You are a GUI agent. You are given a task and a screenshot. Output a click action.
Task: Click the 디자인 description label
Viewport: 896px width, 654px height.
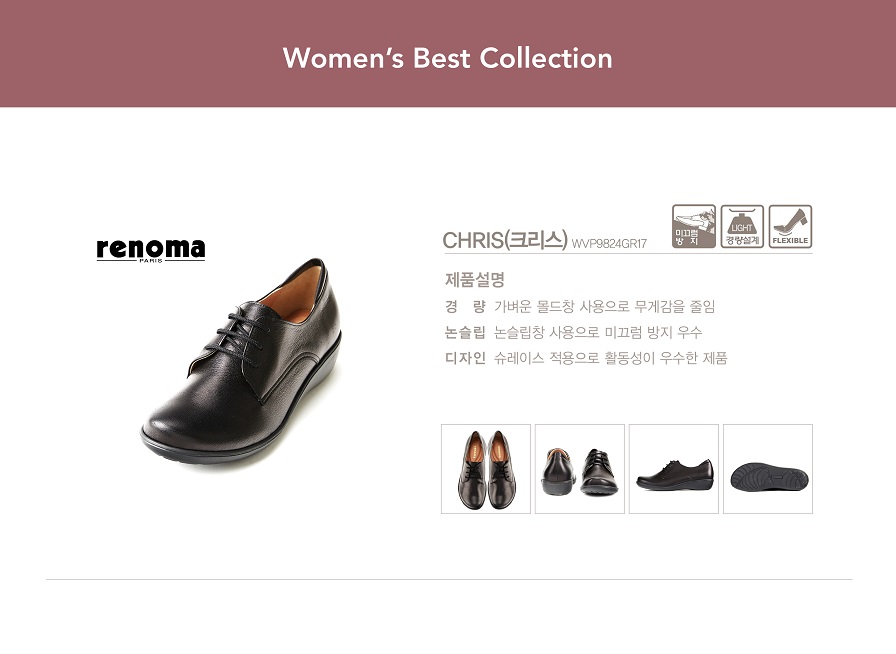tap(465, 358)
